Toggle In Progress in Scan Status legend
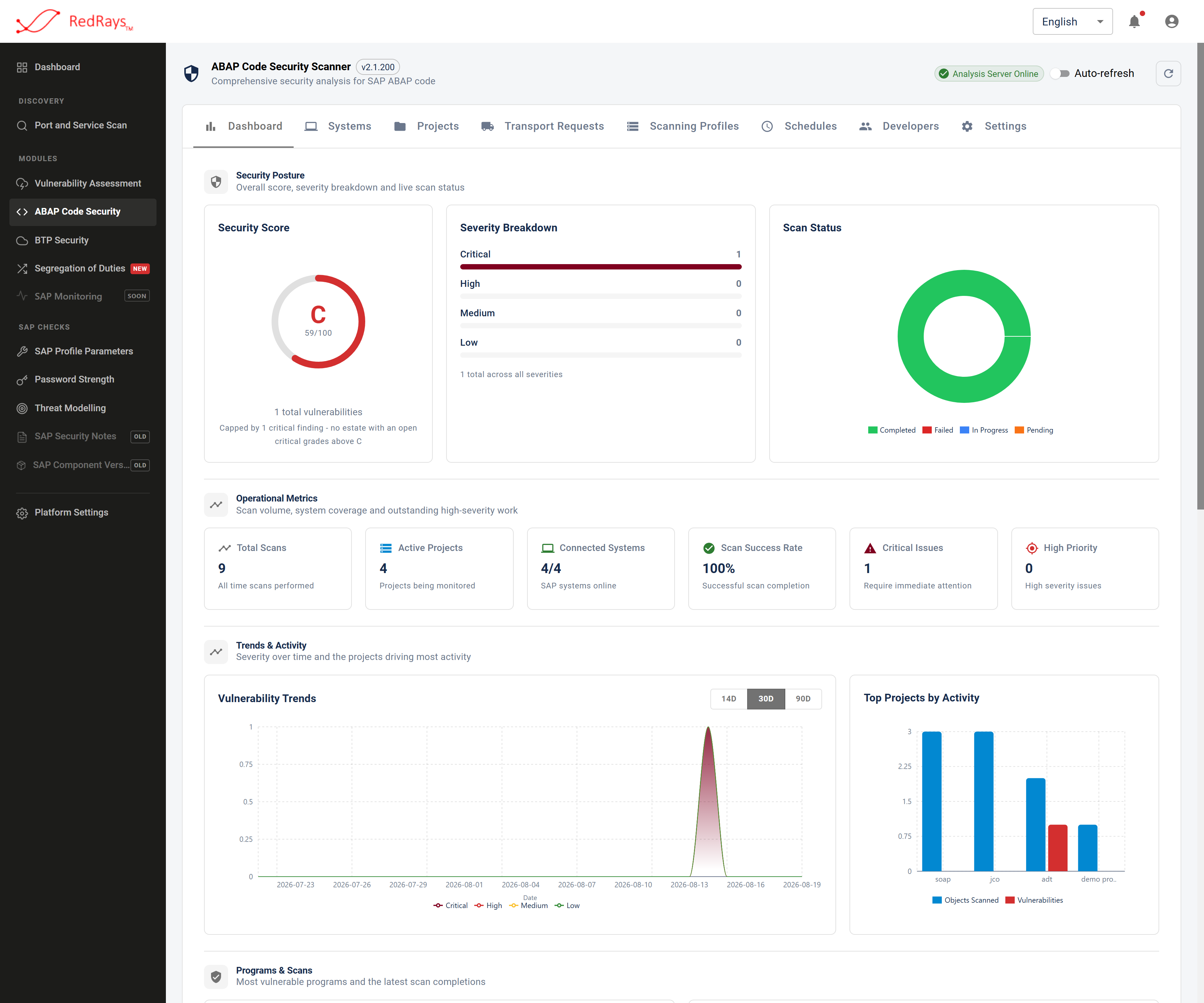 click(984, 430)
